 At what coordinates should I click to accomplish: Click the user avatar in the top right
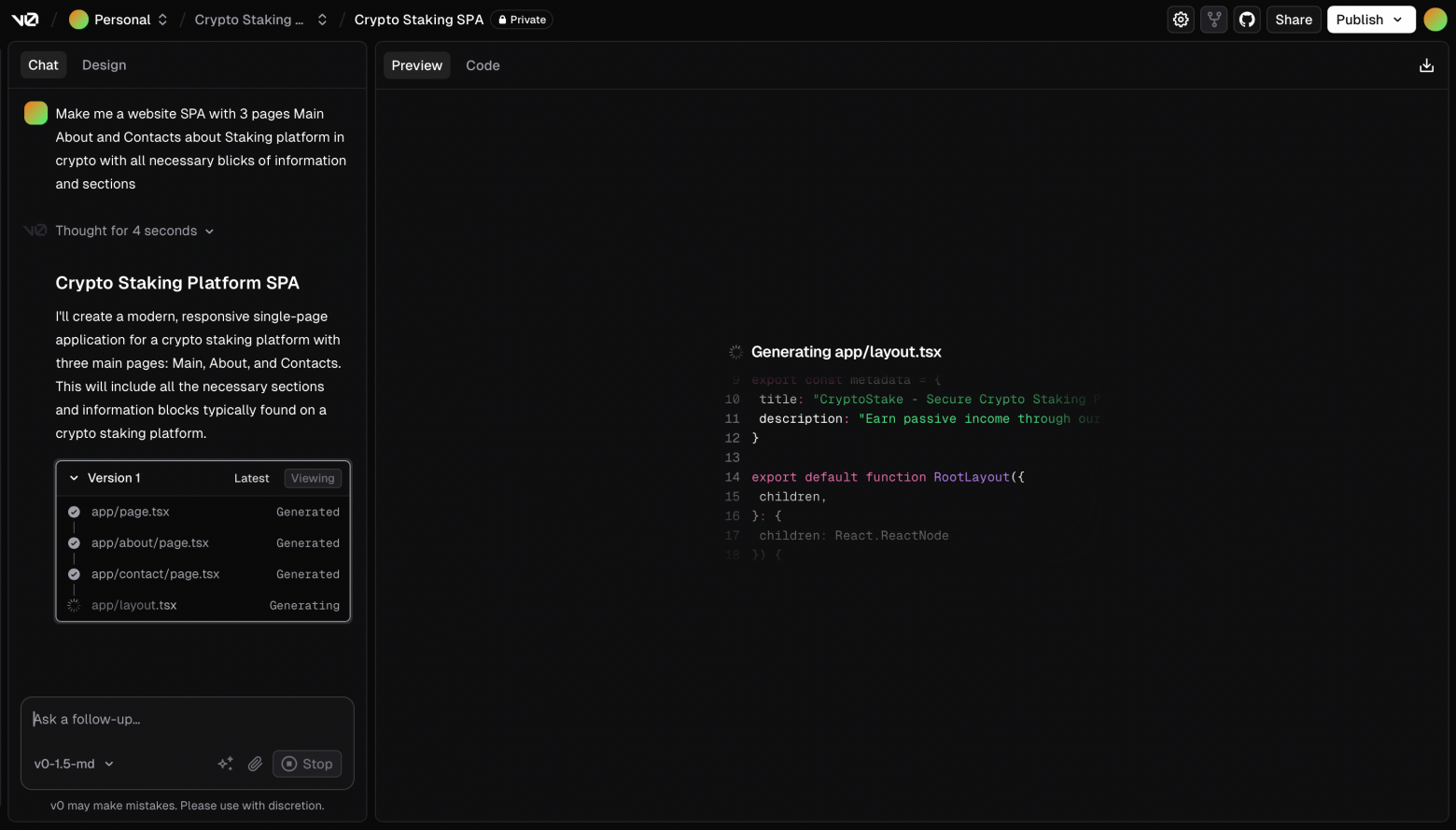tap(1435, 19)
